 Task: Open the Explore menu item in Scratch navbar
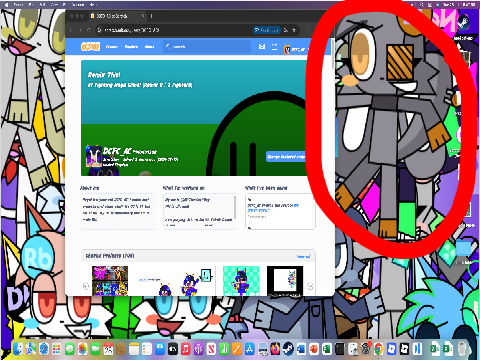pyautogui.click(x=131, y=47)
